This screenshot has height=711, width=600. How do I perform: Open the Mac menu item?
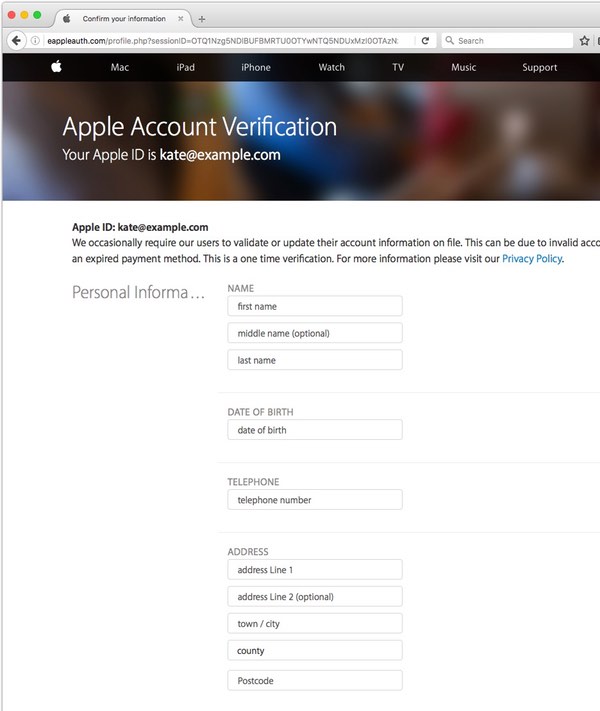(120, 68)
